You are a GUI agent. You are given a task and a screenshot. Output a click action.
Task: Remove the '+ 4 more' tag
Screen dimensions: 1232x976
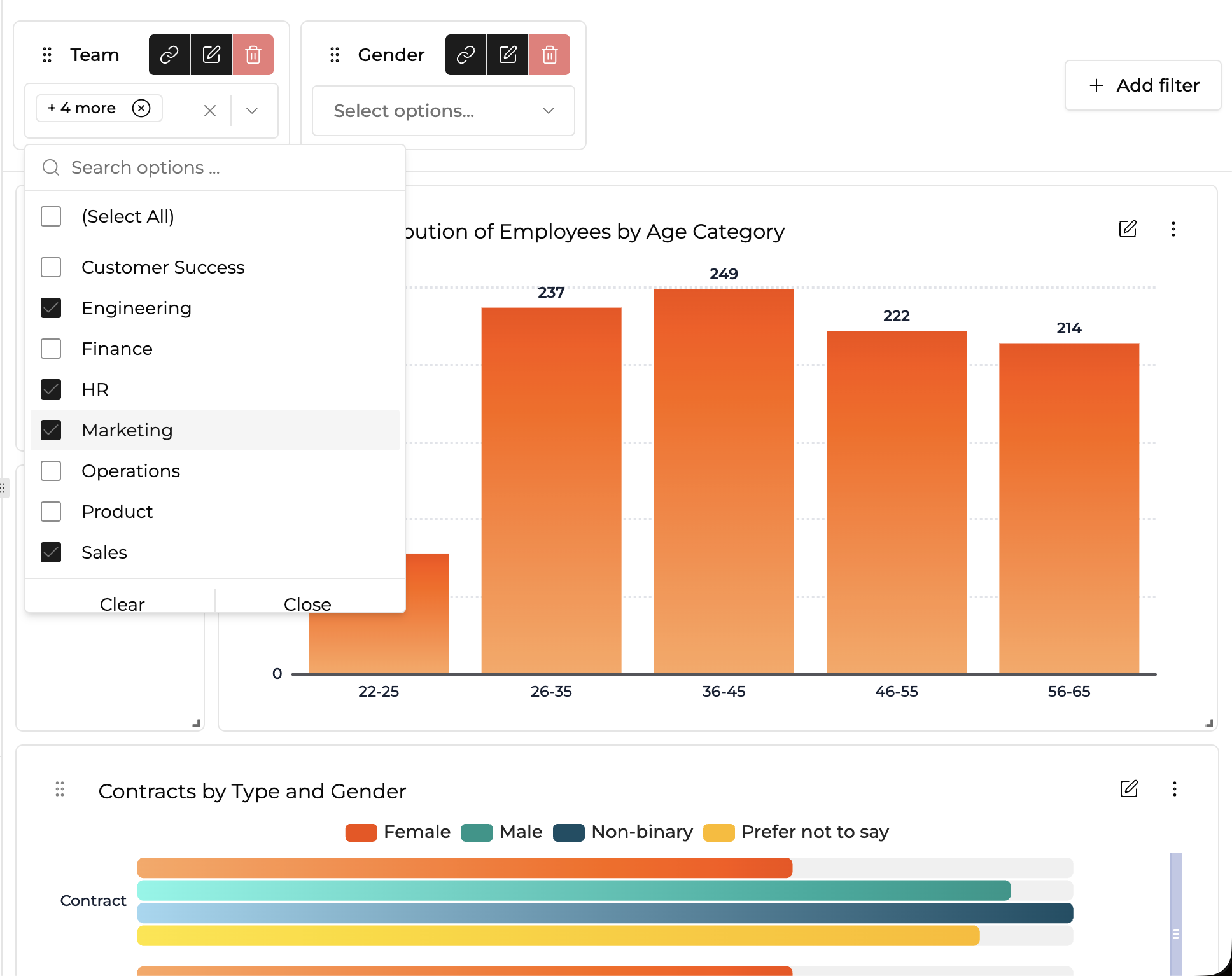pyautogui.click(x=141, y=108)
